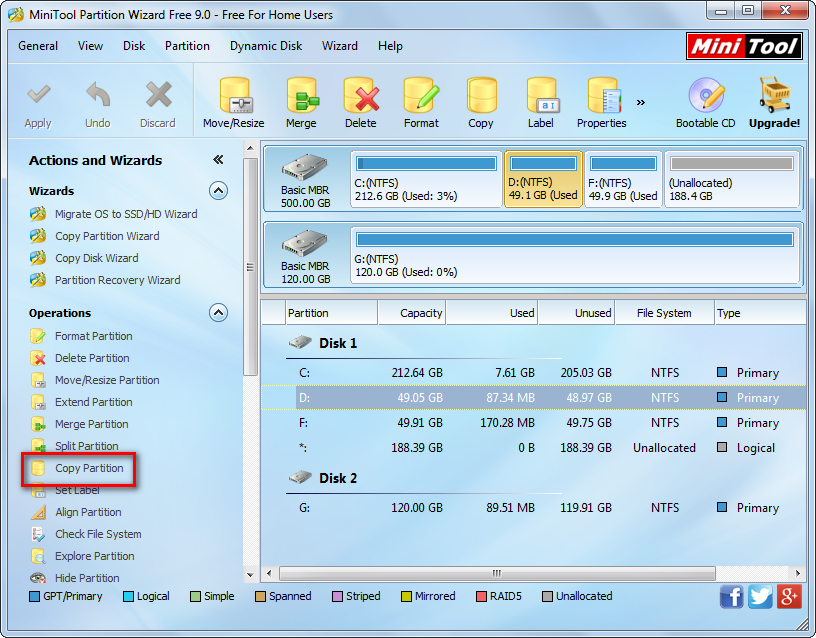This screenshot has width=816, height=638.
Task: Open the Partition menu
Action: 187,46
